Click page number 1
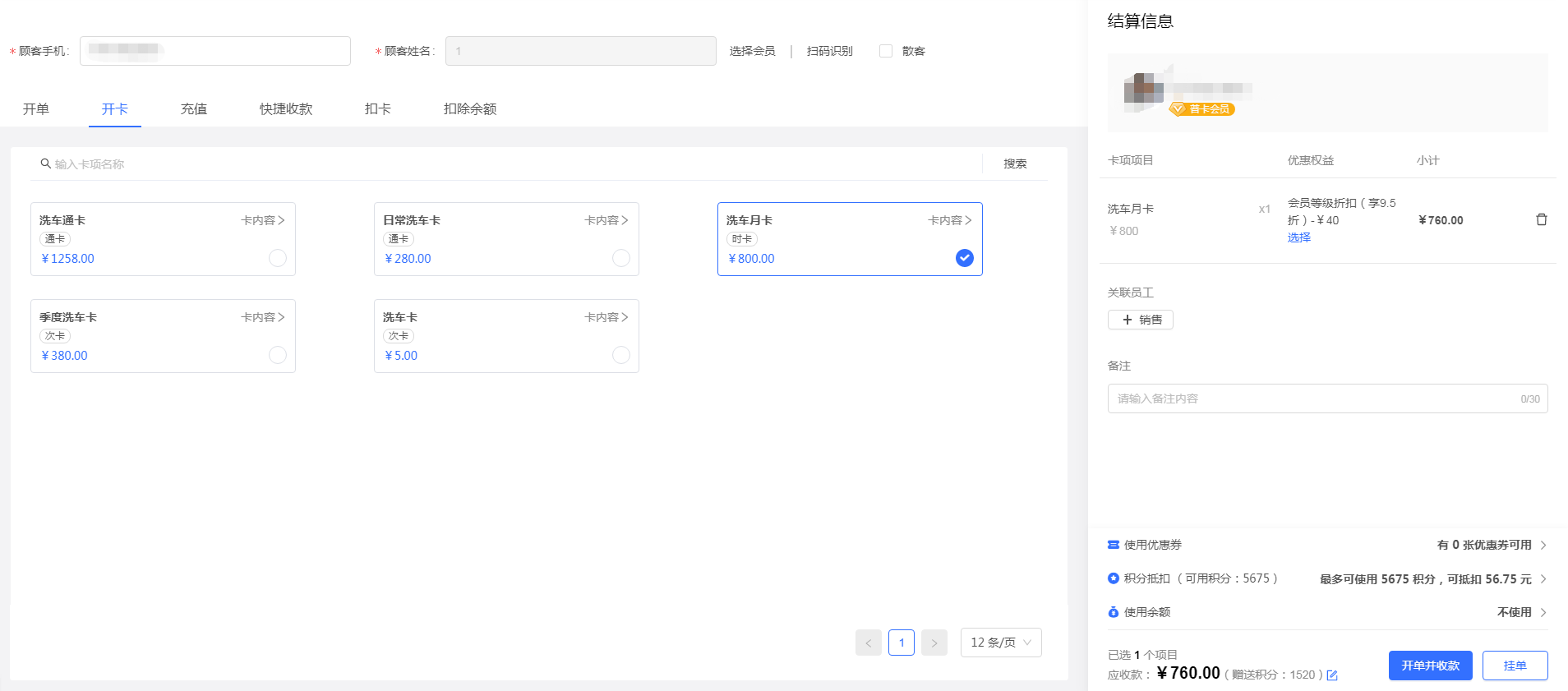The width and height of the screenshot is (1568, 691). point(902,643)
